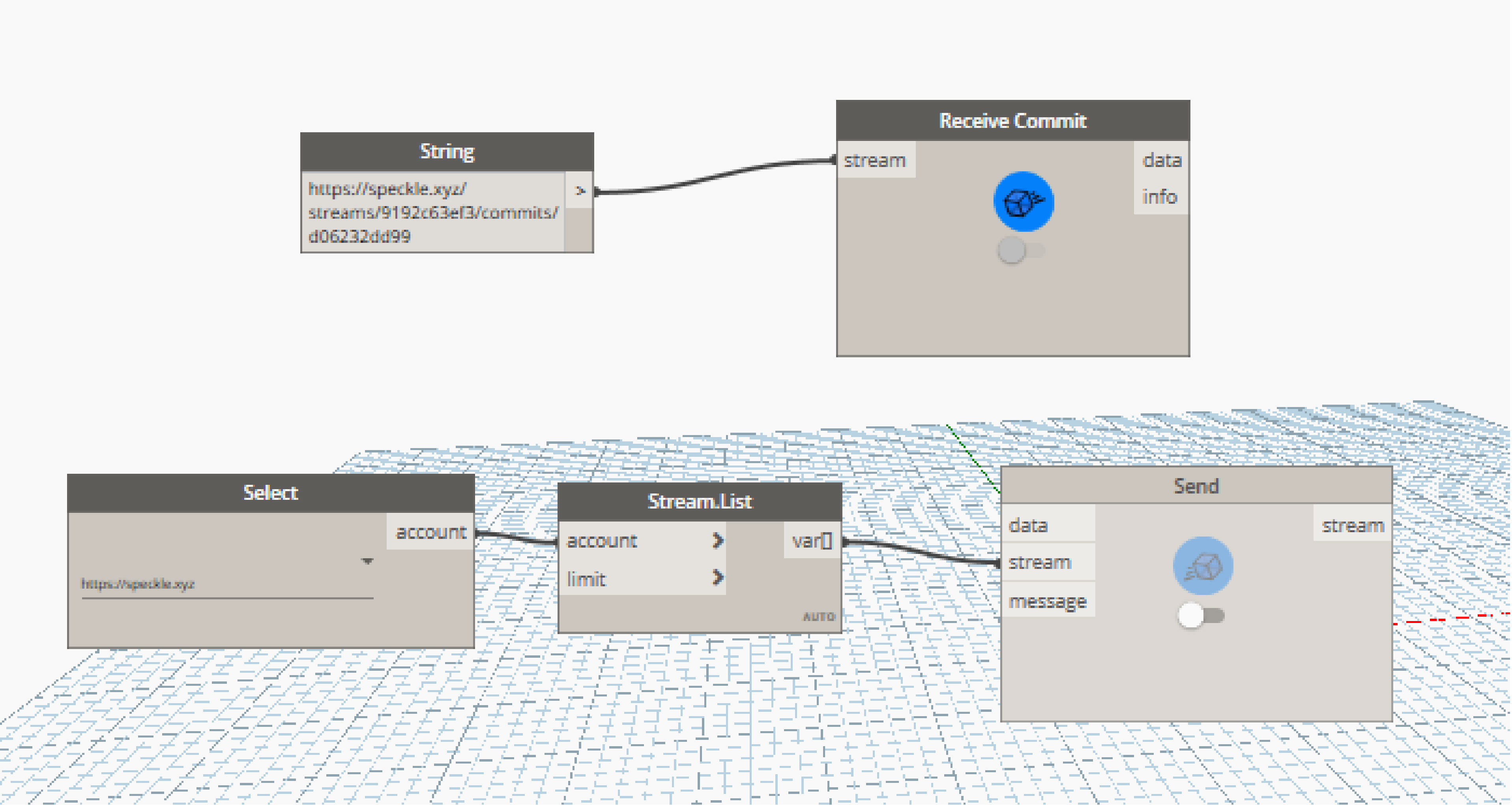Click the message input port on Send node
The height and width of the screenshot is (805, 1512).
coord(1047,601)
